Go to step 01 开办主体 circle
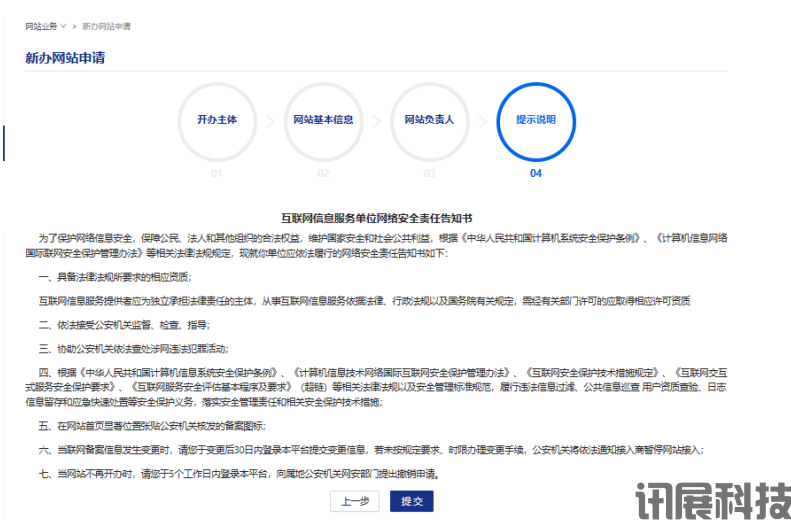Viewport: 791px width, 520px height. click(x=217, y=122)
